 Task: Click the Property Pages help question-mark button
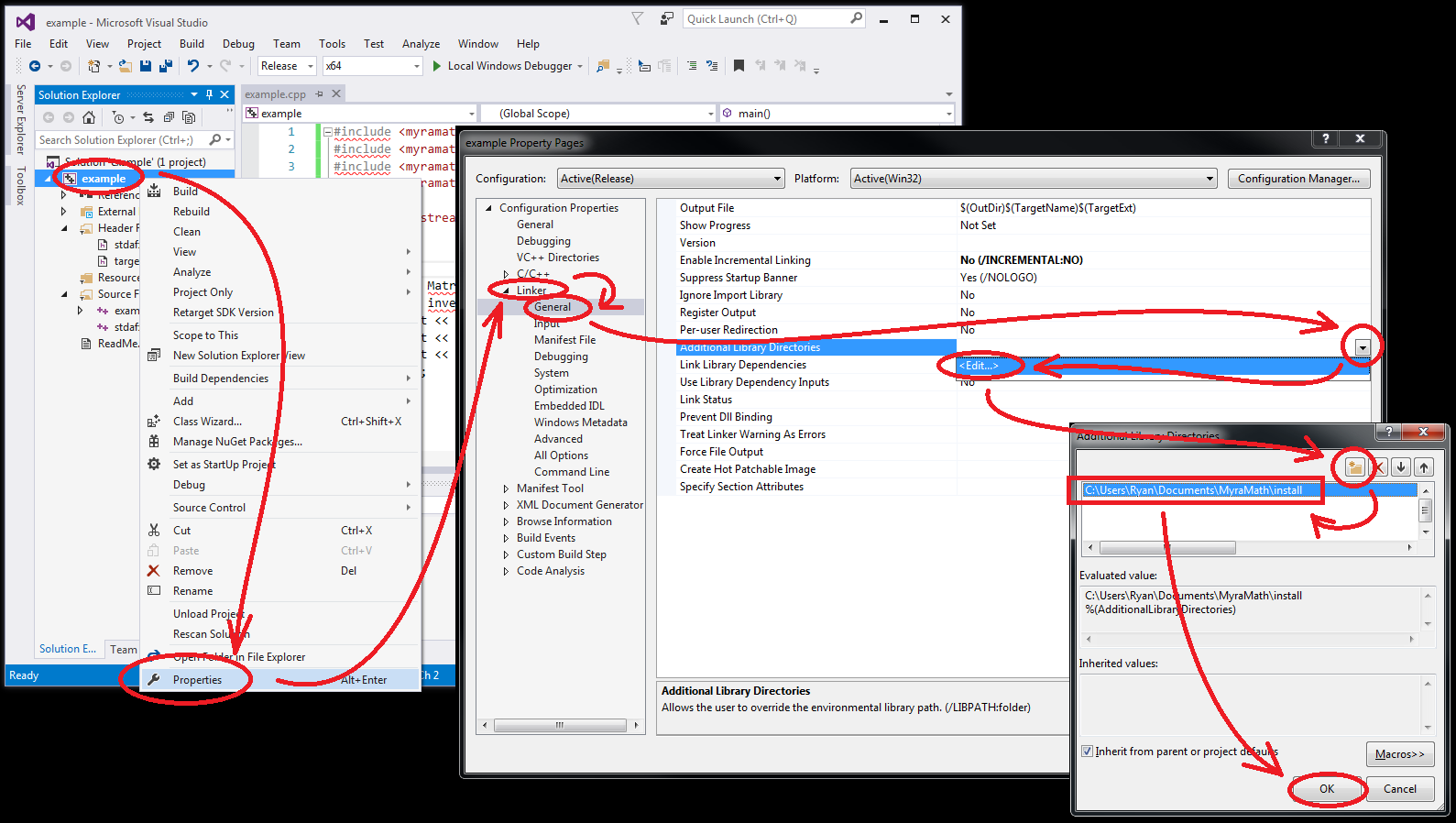click(1325, 138)
